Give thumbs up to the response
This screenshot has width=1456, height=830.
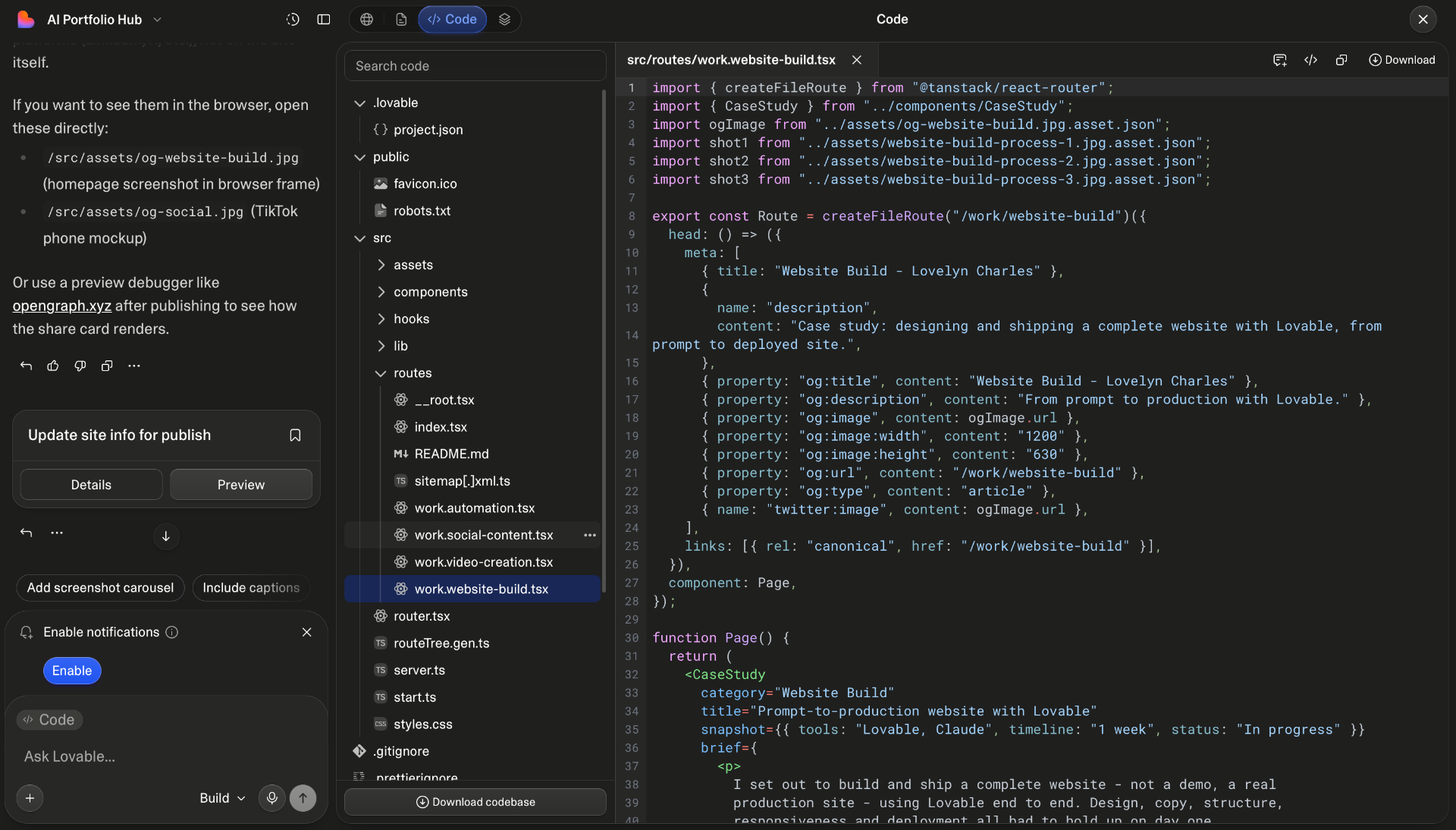click(53, 366)
